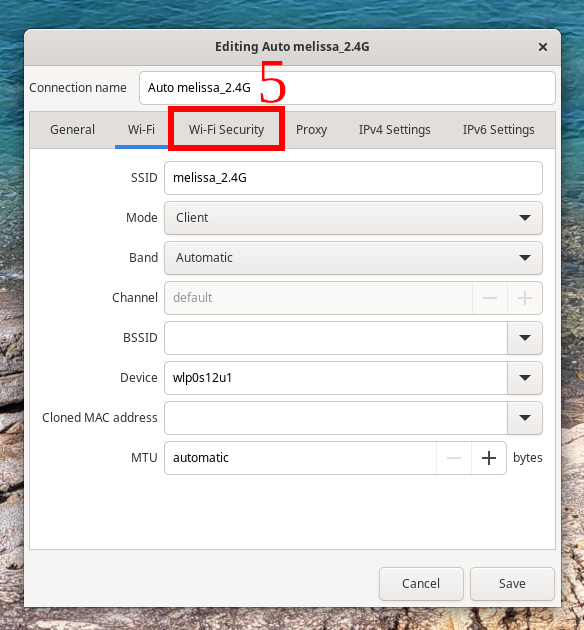
Task: Click the 'bytes' unit label
Action: click(x=528, y=458)
